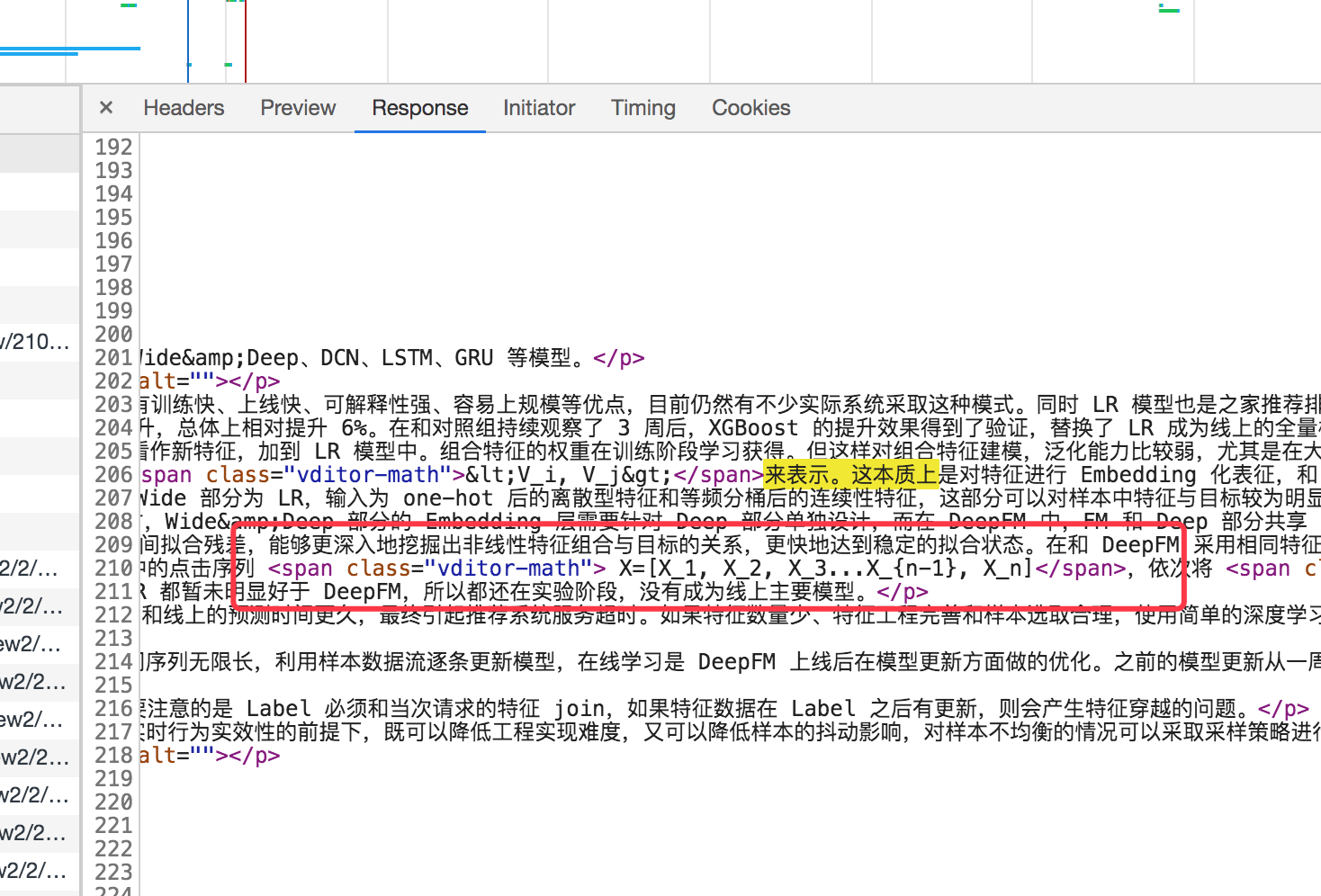Open the Preview tab
Image resolution: width=1321 pixels, height=896 pixels.
tap(298, 108)
